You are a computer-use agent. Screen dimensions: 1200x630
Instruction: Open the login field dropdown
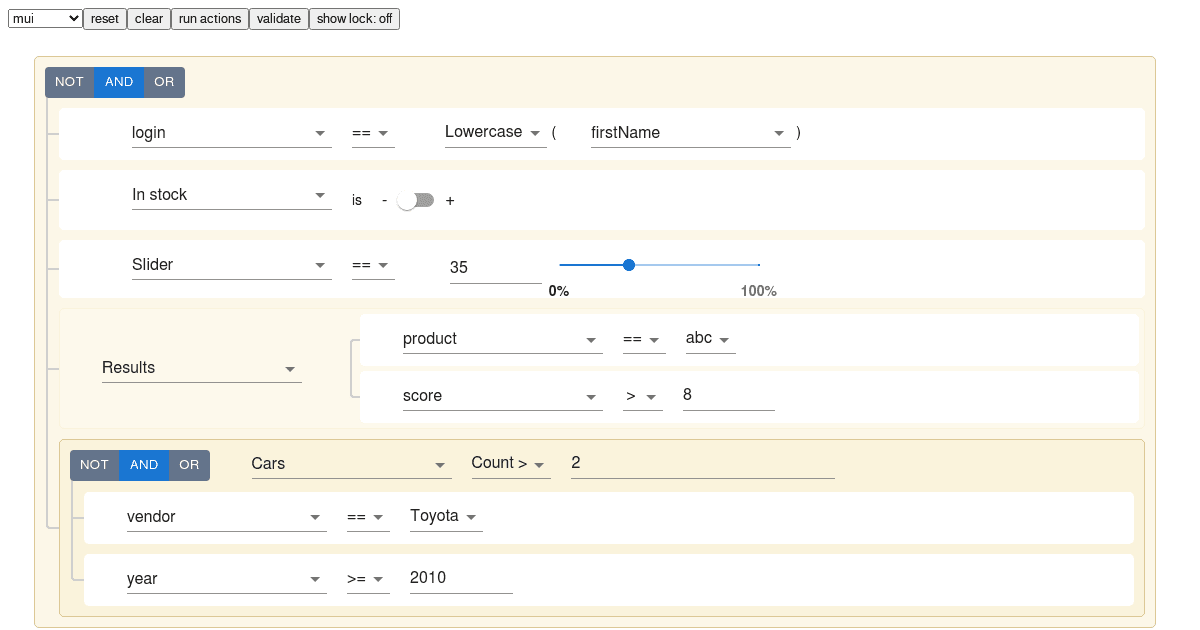tap(231, 132)
